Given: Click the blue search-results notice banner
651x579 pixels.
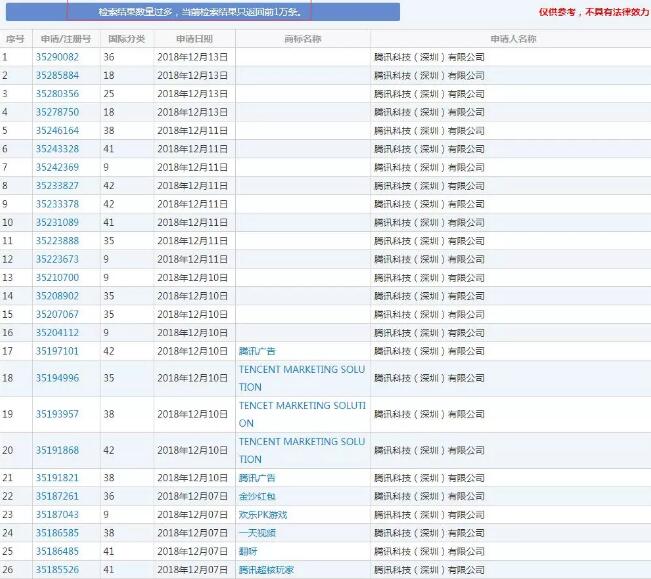Looking at the screenshot, I should click(x=203, y=12).
